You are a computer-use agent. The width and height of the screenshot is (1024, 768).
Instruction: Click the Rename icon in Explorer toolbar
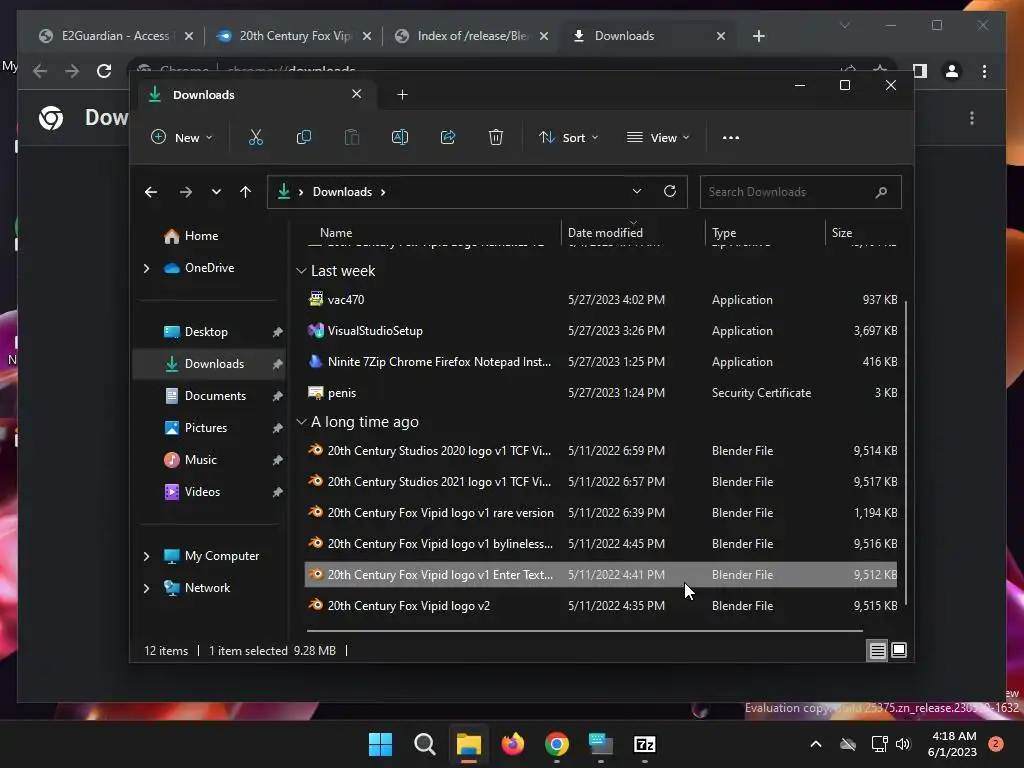pos(400,137)
